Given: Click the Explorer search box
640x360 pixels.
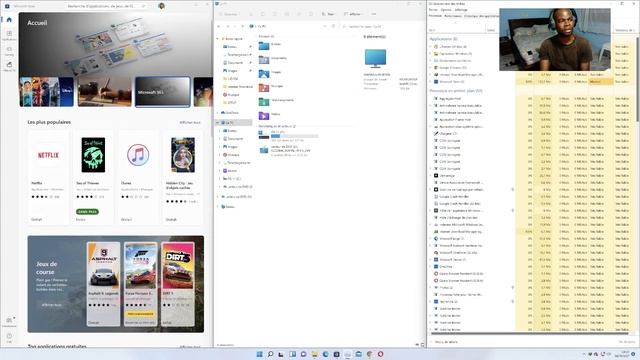Looking at the screenshot, I should 382,27.
